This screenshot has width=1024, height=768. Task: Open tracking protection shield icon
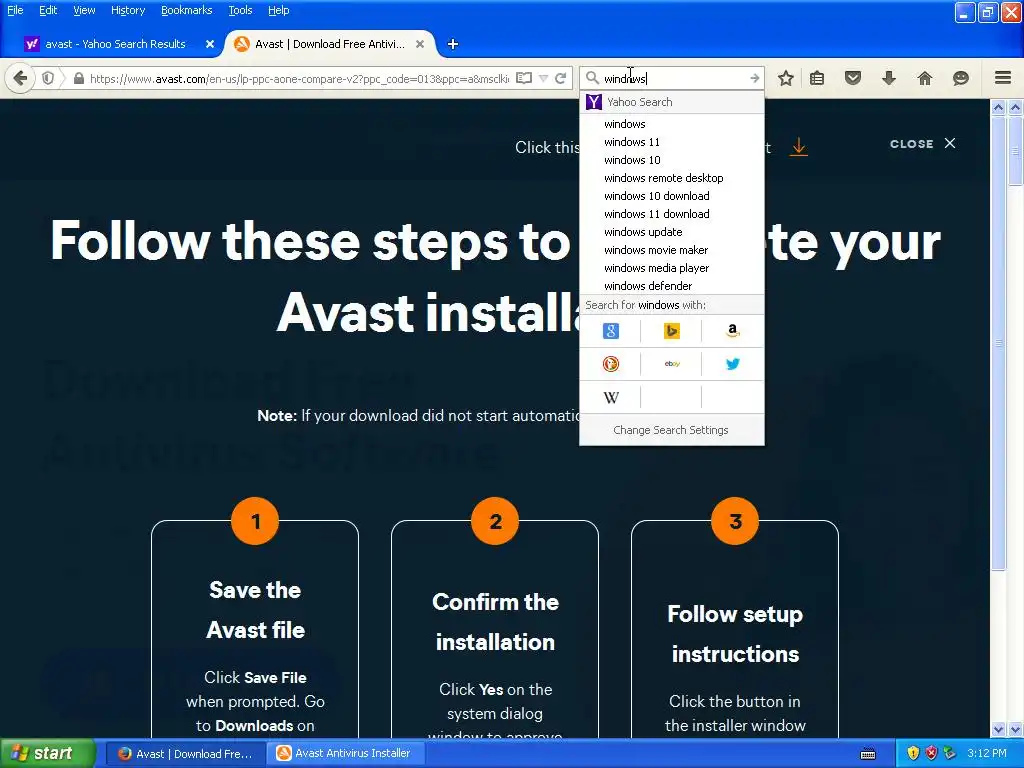coord(48,78)
